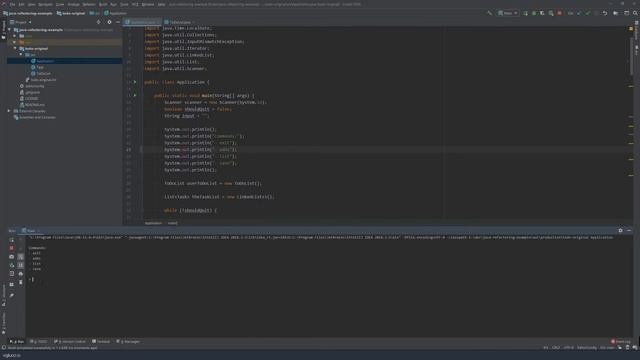640x360 pixels.
Task: Click the locate/scroll-from-source icon in Project panel
Action: click(98, 22)
